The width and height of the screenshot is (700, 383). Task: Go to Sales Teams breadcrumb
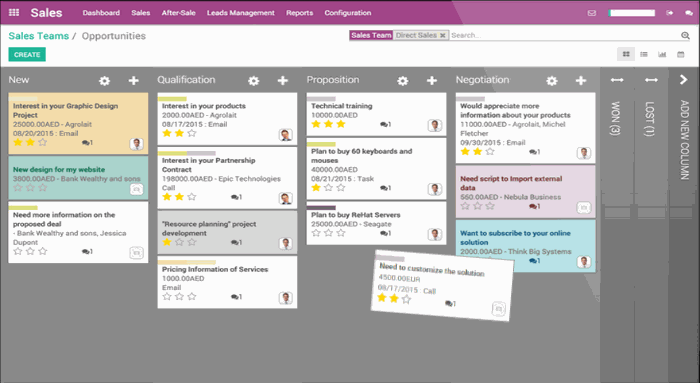click(39, 36)
